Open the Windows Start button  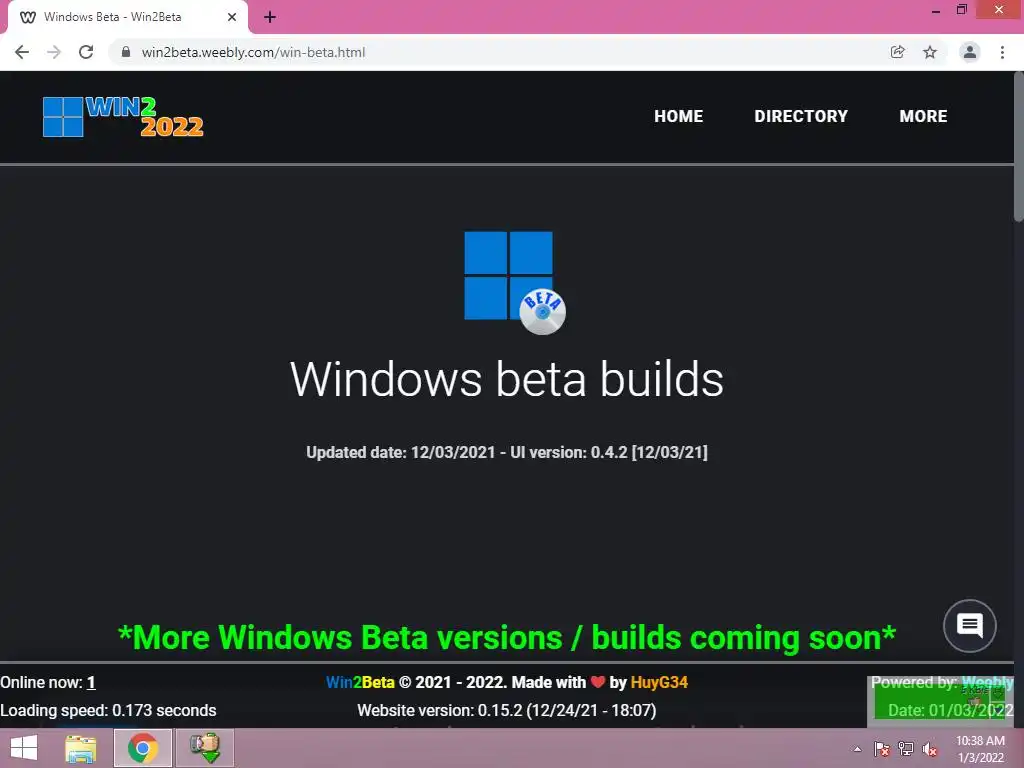(24, 748)
